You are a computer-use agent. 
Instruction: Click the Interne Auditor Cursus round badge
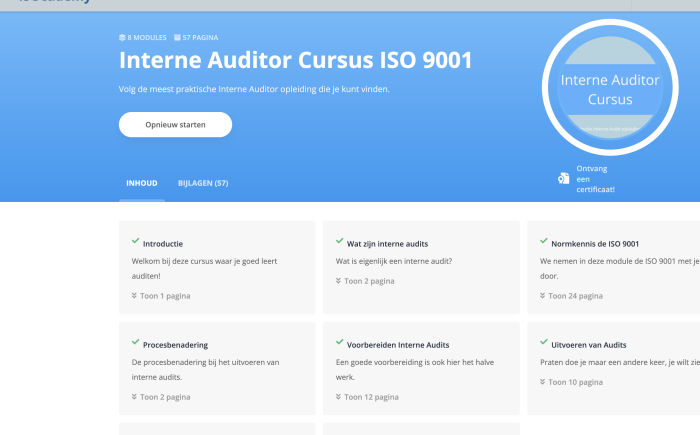pos(610,88)
